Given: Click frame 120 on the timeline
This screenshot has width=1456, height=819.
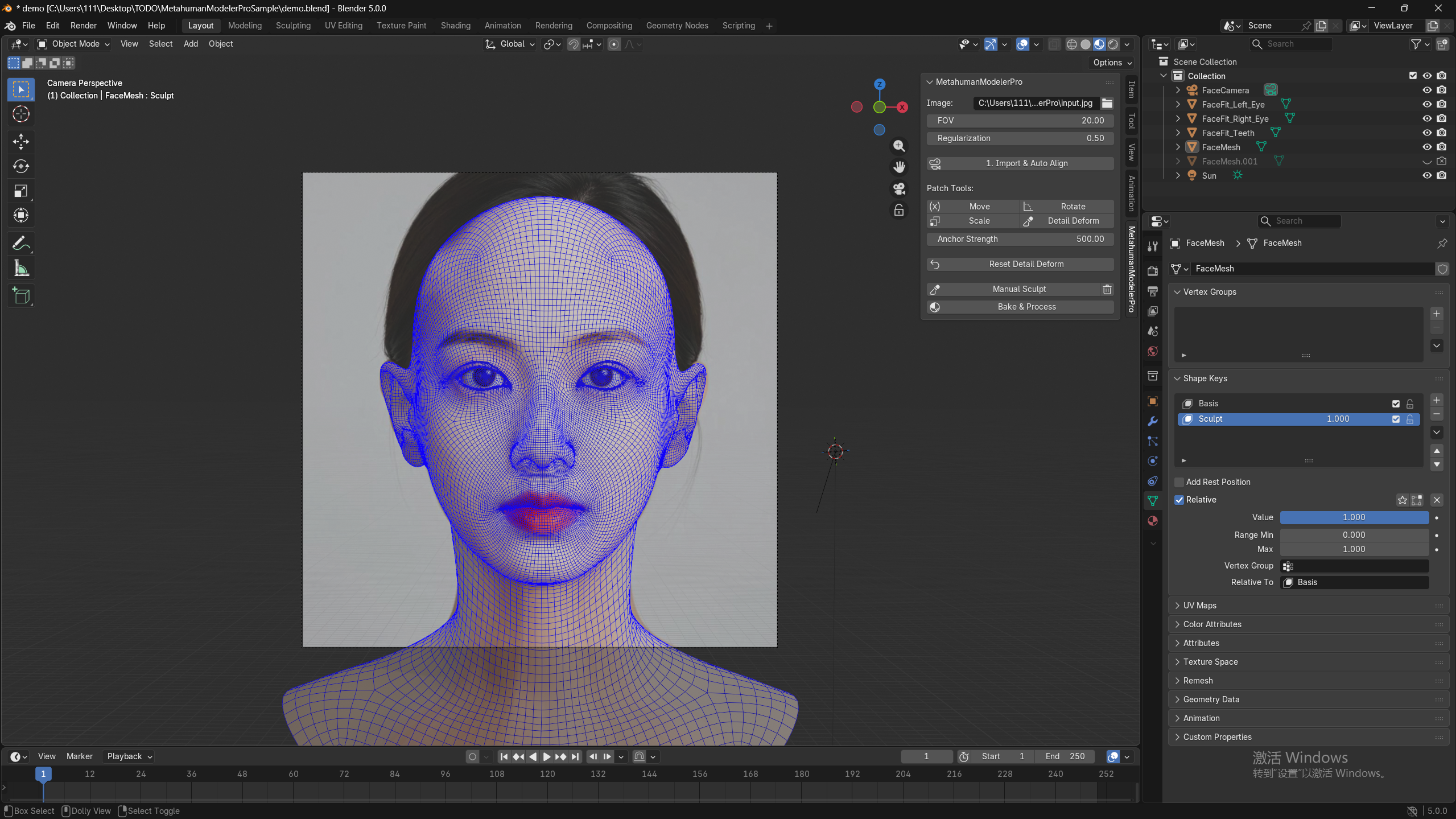Looking at the screenshot, I should [x=547, y=774].
